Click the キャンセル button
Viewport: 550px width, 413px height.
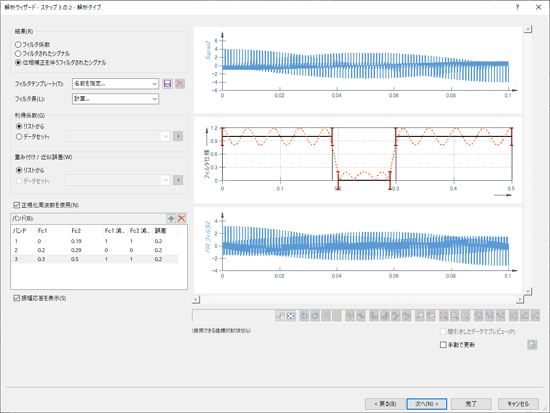(518, 404)
